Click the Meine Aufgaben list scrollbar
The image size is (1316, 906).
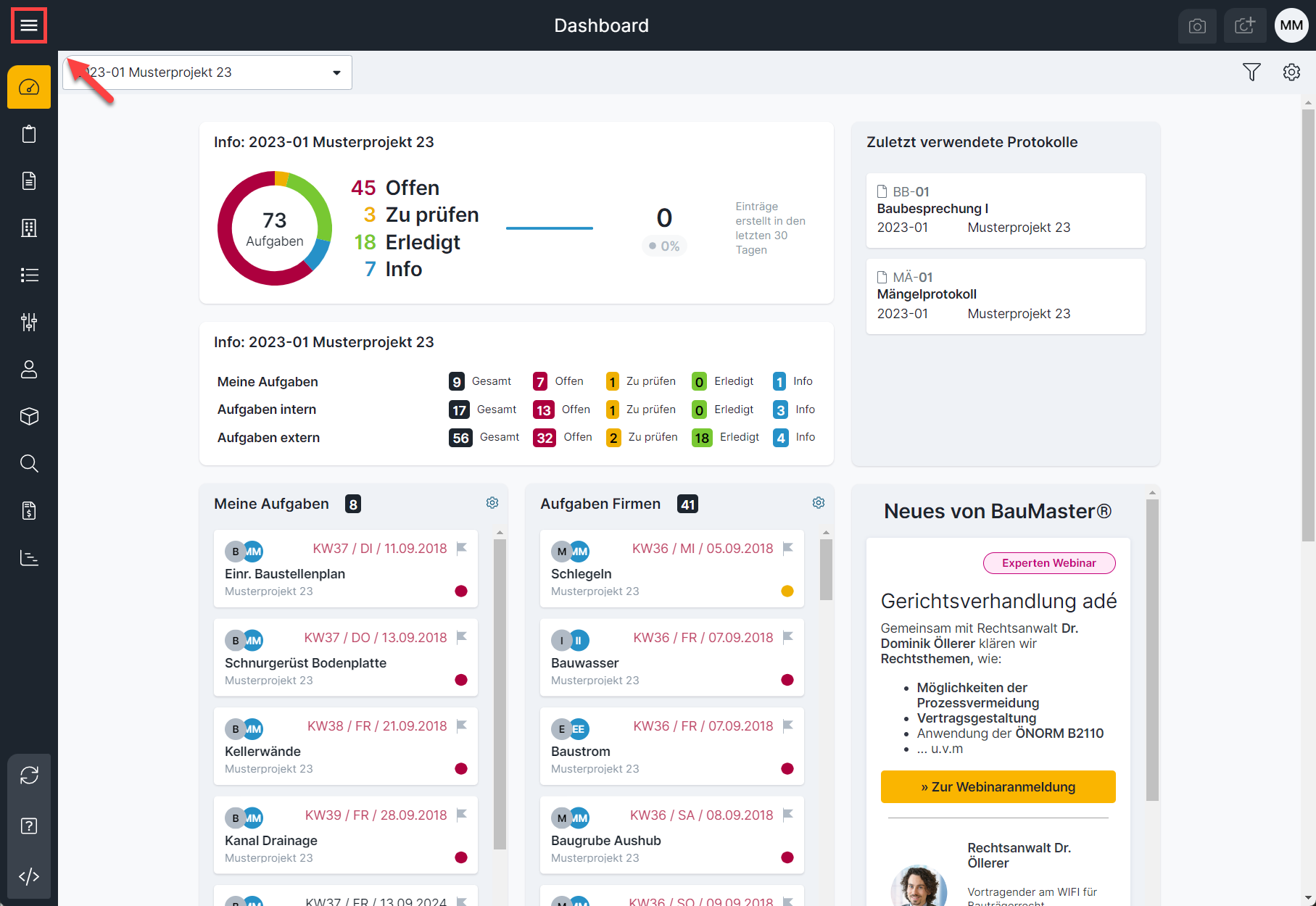click(500, 694)
